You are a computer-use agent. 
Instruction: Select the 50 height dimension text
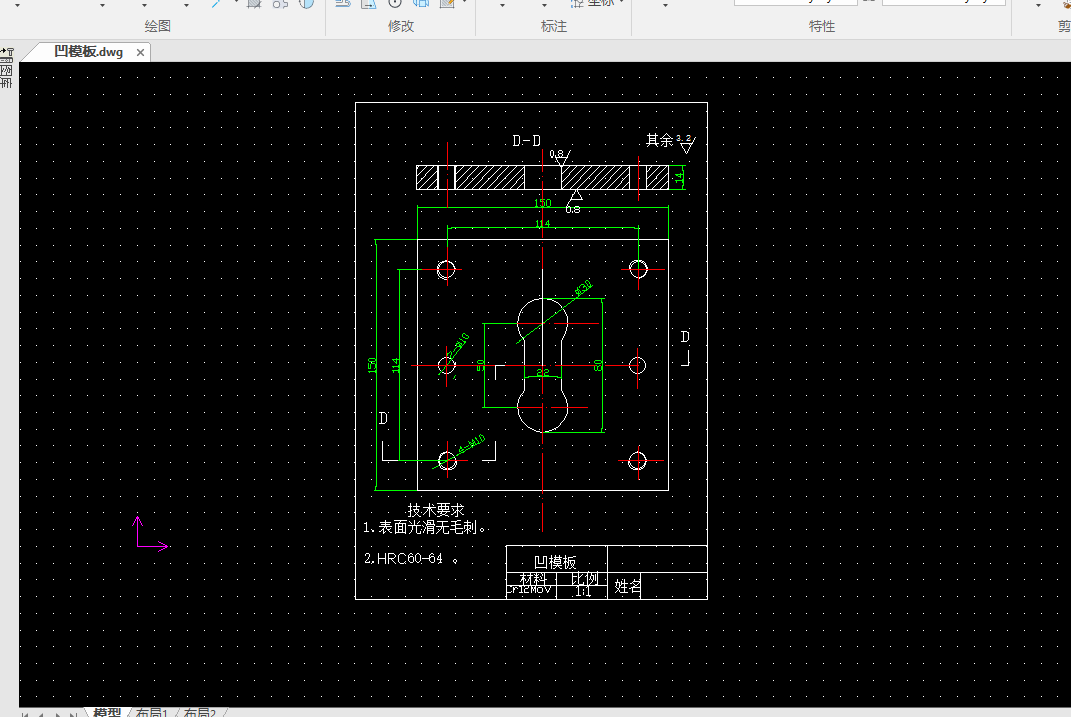481,365
